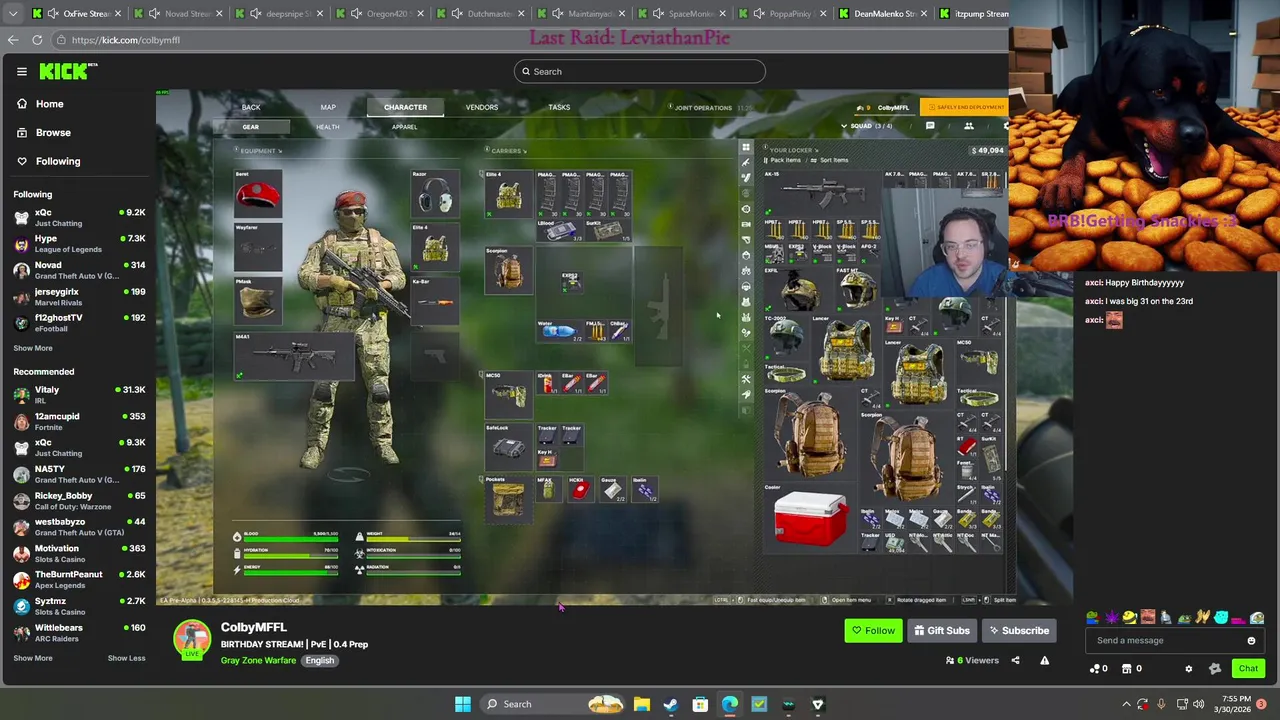
Task: Click the Follow button
Action: click(873, 631)
